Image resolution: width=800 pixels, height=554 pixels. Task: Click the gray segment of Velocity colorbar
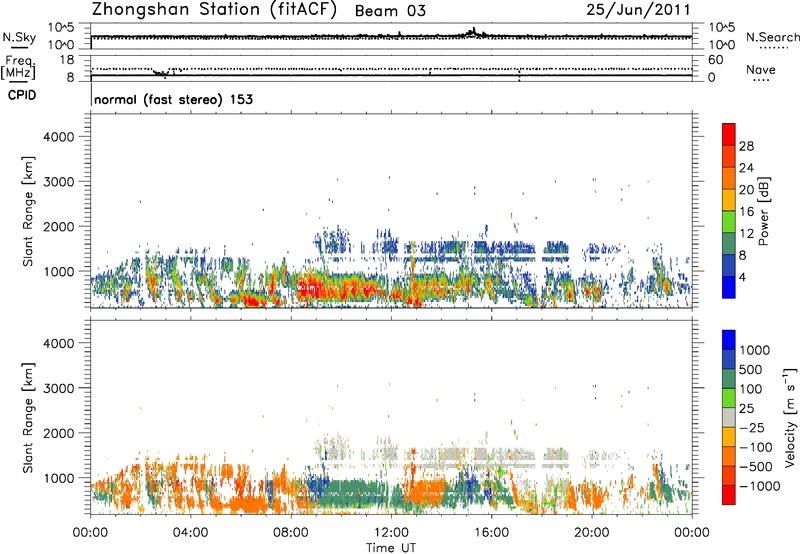[729, 418]
